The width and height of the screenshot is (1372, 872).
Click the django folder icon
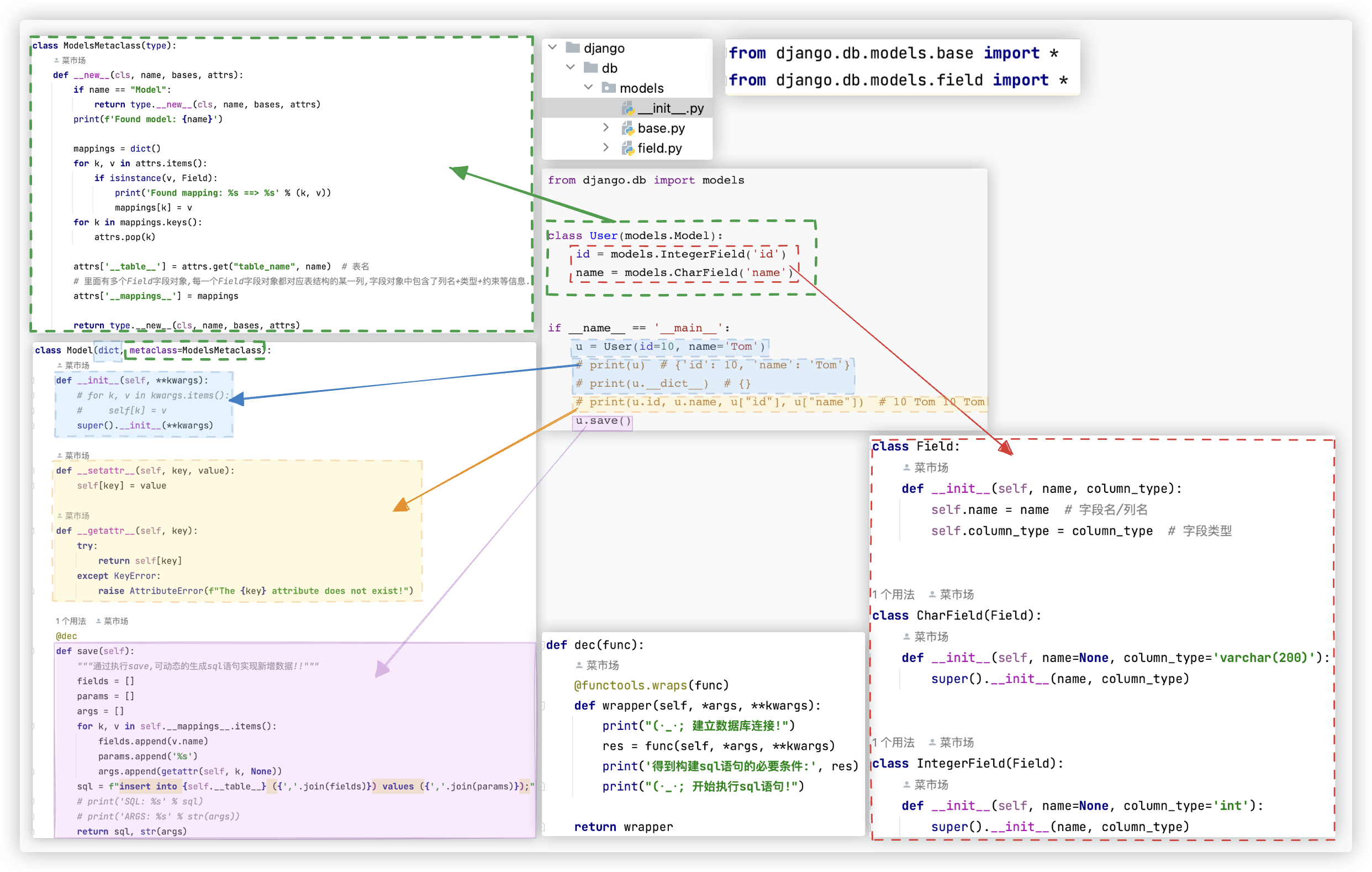point(573,48)
